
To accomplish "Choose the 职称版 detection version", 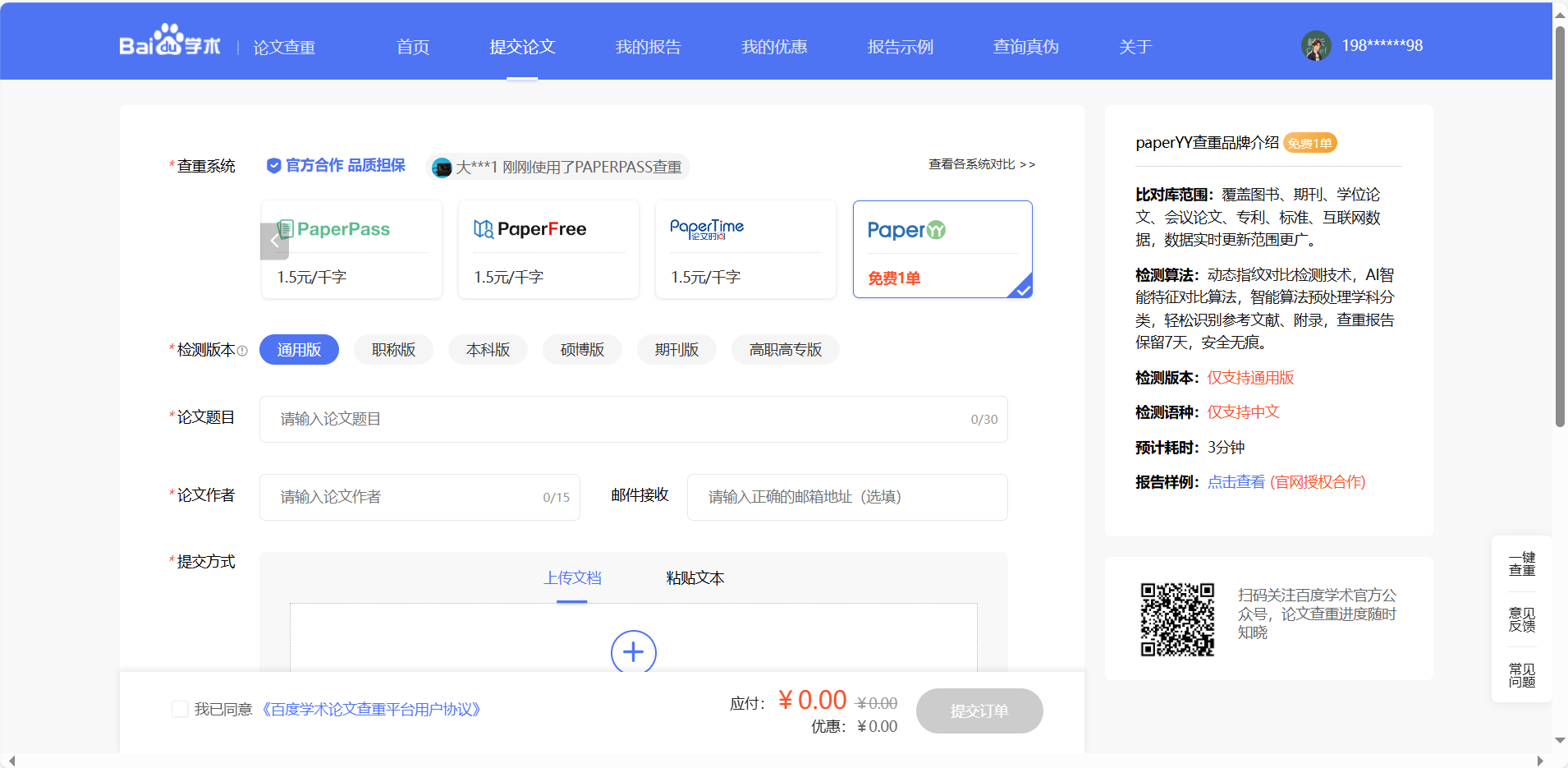I will (x=393, y=350).
